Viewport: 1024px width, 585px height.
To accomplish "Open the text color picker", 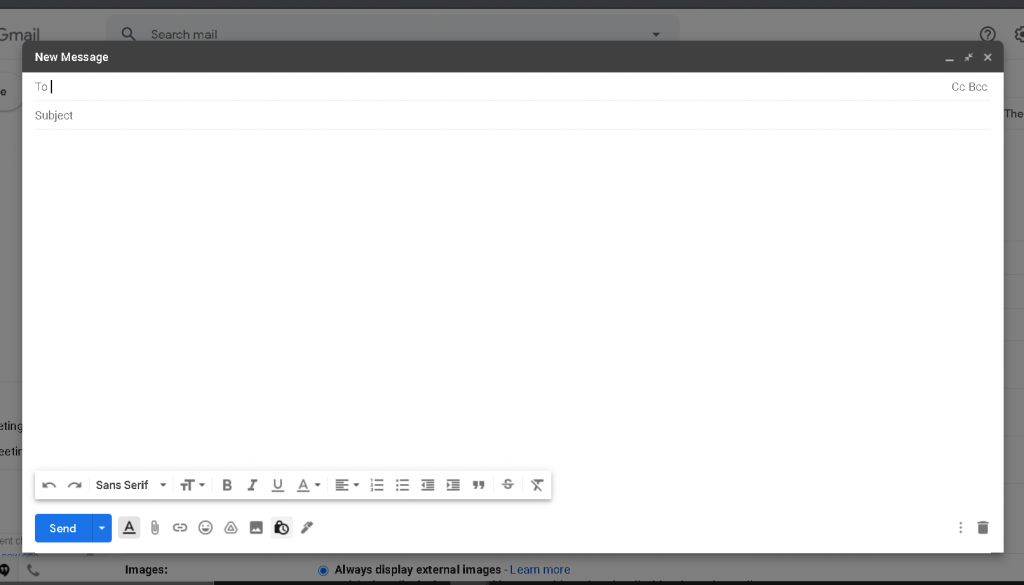I will pos(308,485).
